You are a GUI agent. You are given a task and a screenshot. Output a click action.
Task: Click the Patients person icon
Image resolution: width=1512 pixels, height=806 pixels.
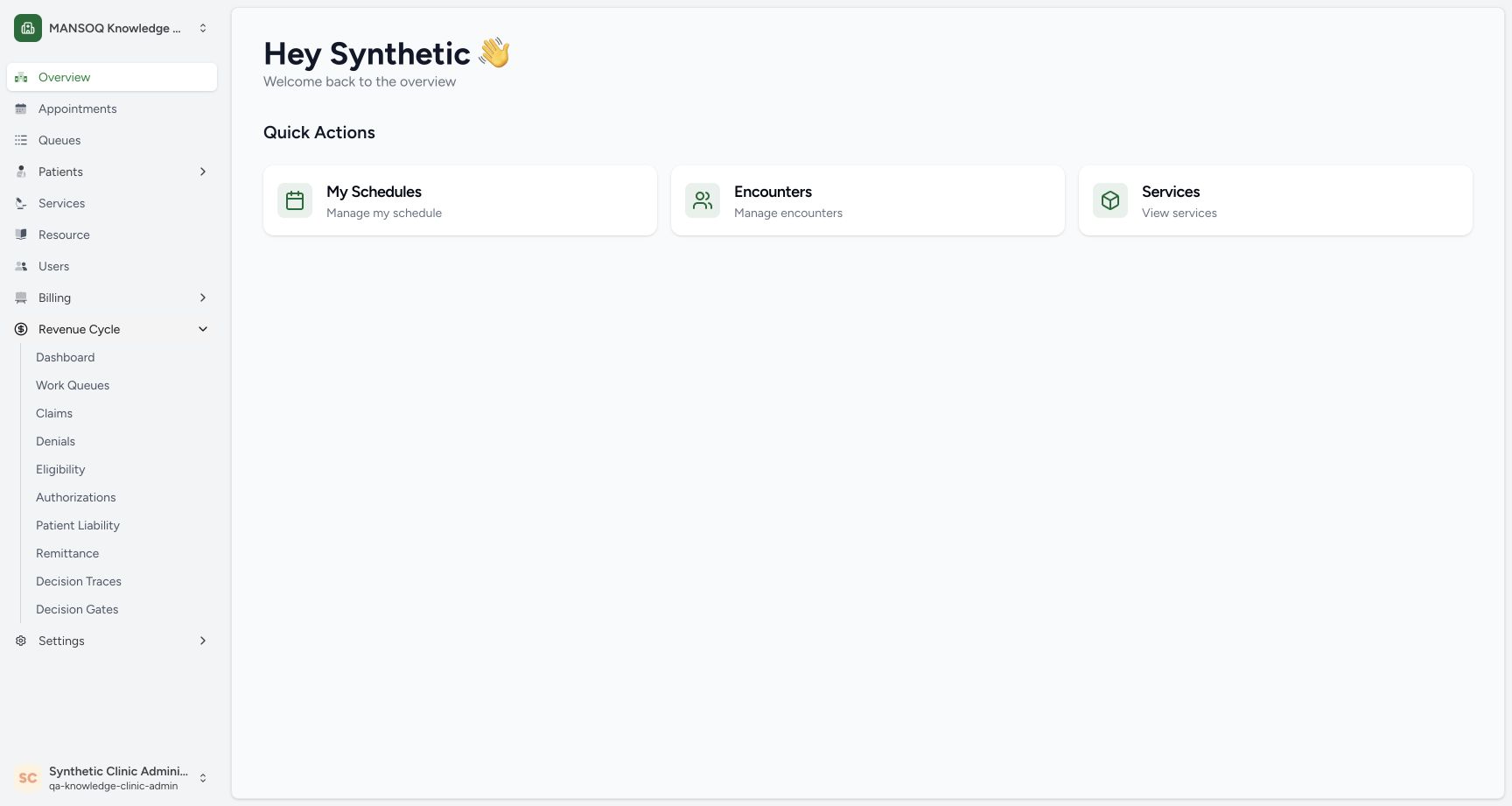coord(21,172)
